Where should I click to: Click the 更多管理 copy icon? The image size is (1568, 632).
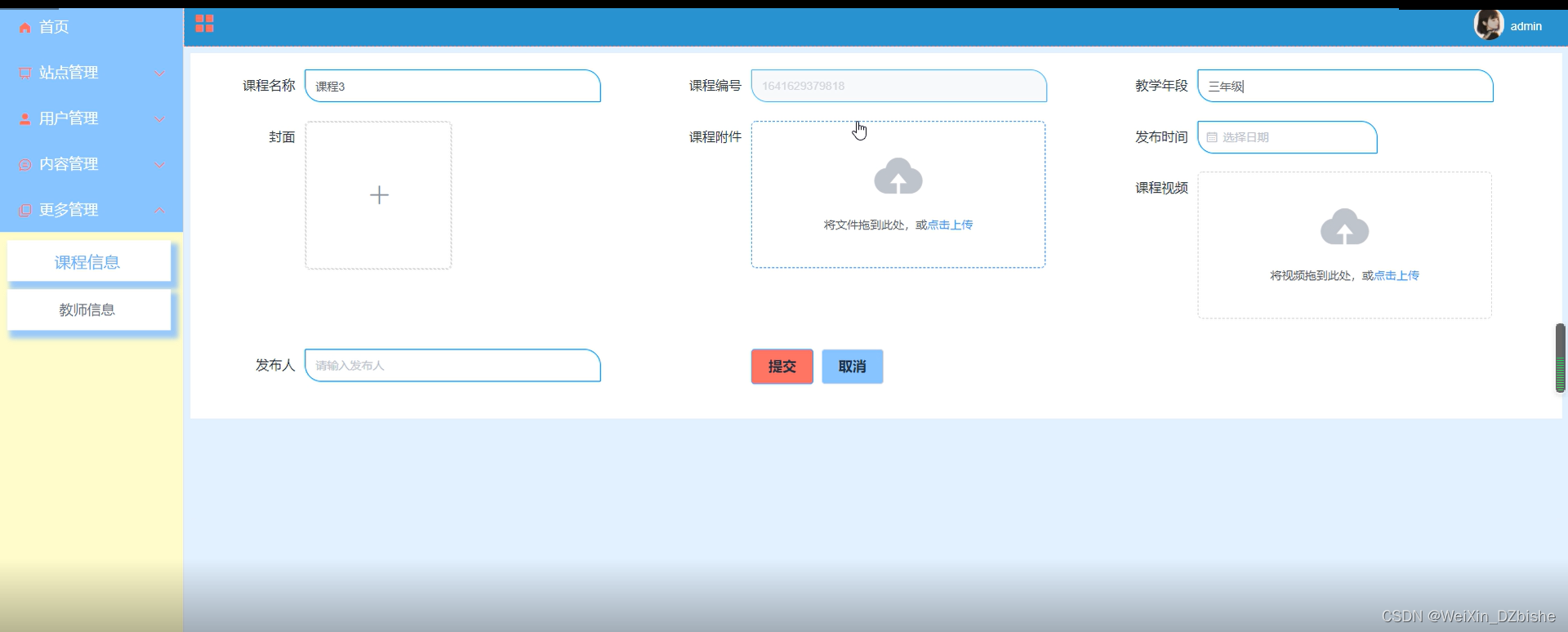[x=25, y=211]
